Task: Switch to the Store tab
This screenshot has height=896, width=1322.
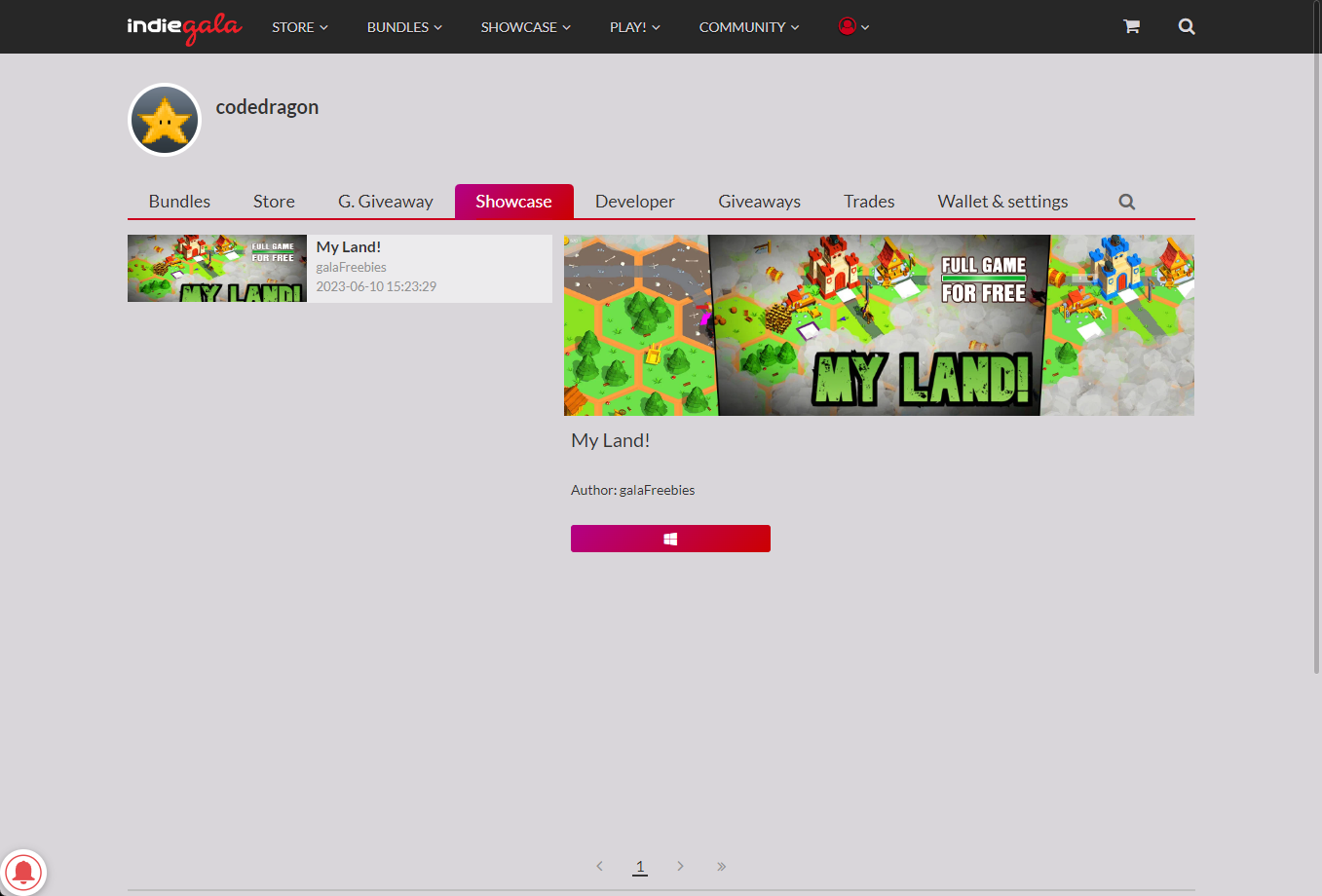Action: point(274,202)
